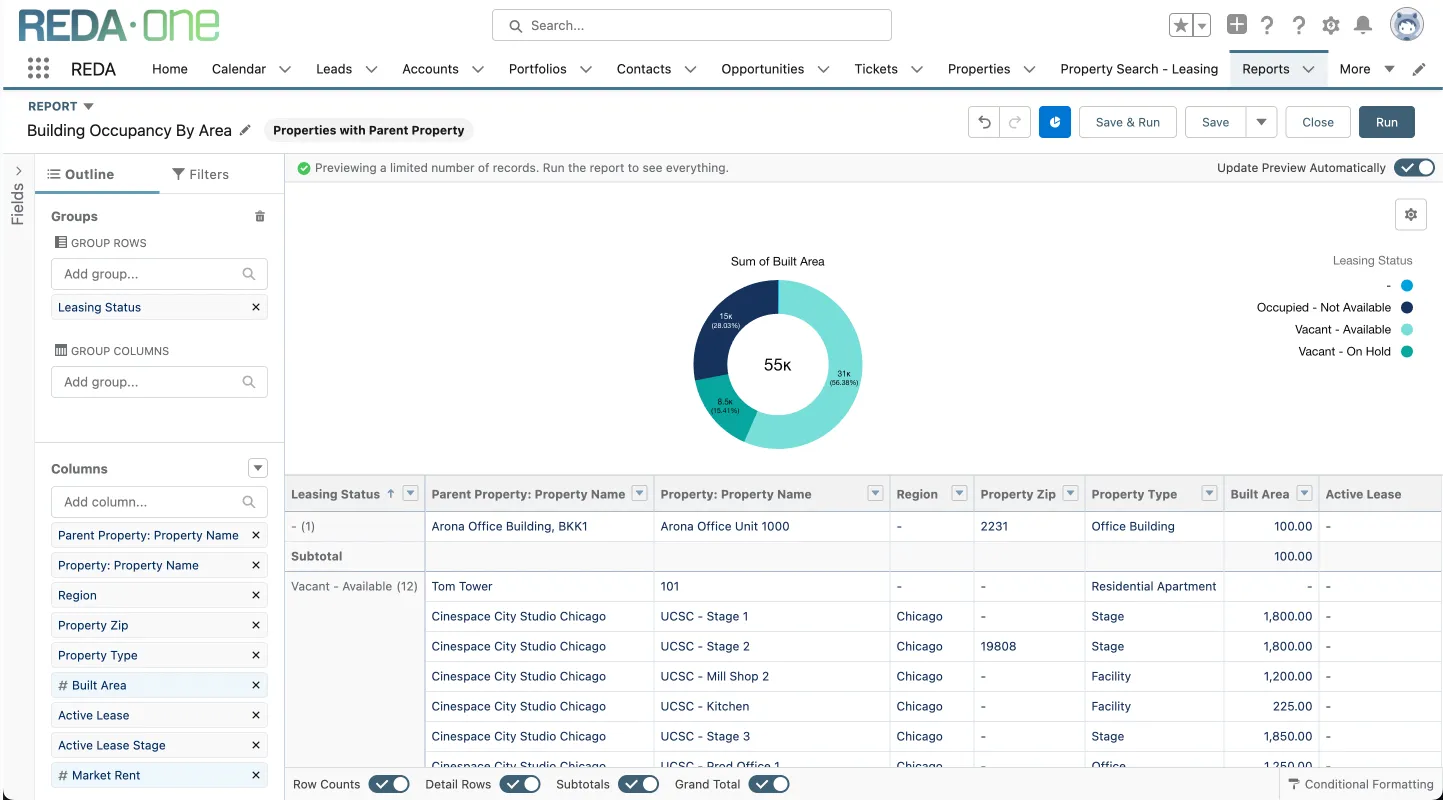Image resolution: width=1443 pixels, height=800 pixels.
Task: Turn off Grand Total toggle
Action: click(x=768, y=784)
